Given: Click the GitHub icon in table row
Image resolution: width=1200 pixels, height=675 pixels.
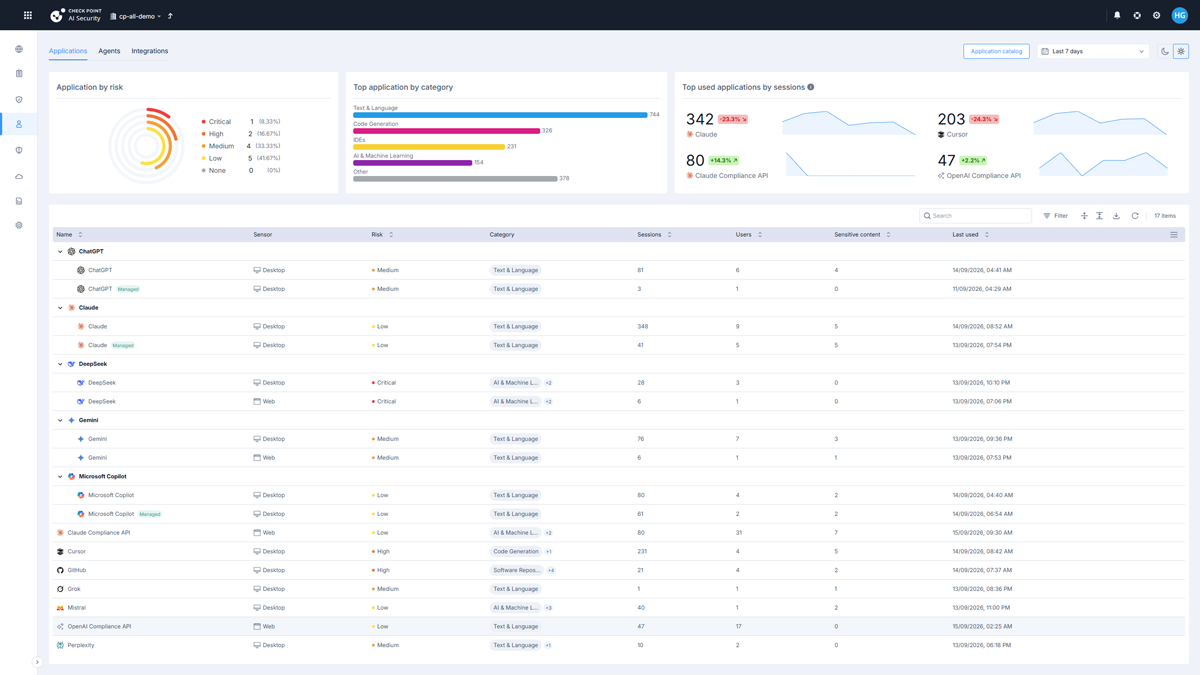Looking at the screenshot, I should click(x=60, y=570).
